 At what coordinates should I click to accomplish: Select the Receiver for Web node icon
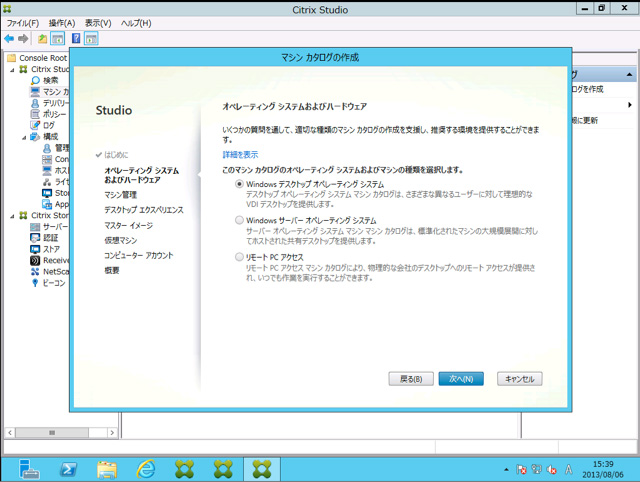click(35, 260)
